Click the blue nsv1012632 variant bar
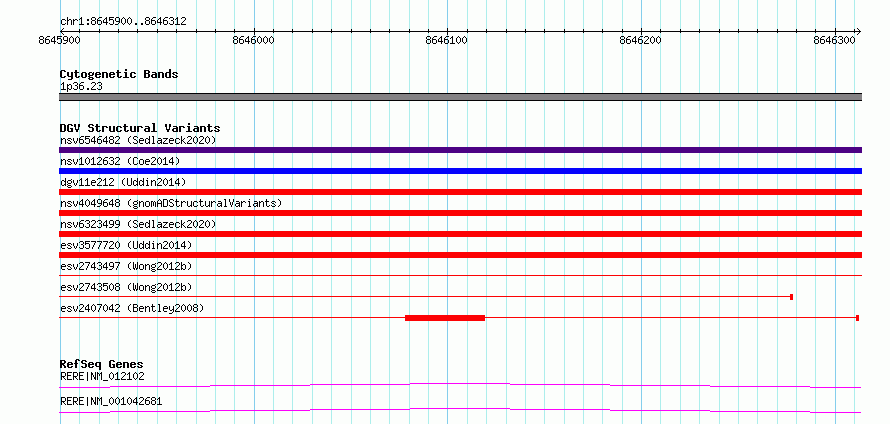 (x=460, y=171)
